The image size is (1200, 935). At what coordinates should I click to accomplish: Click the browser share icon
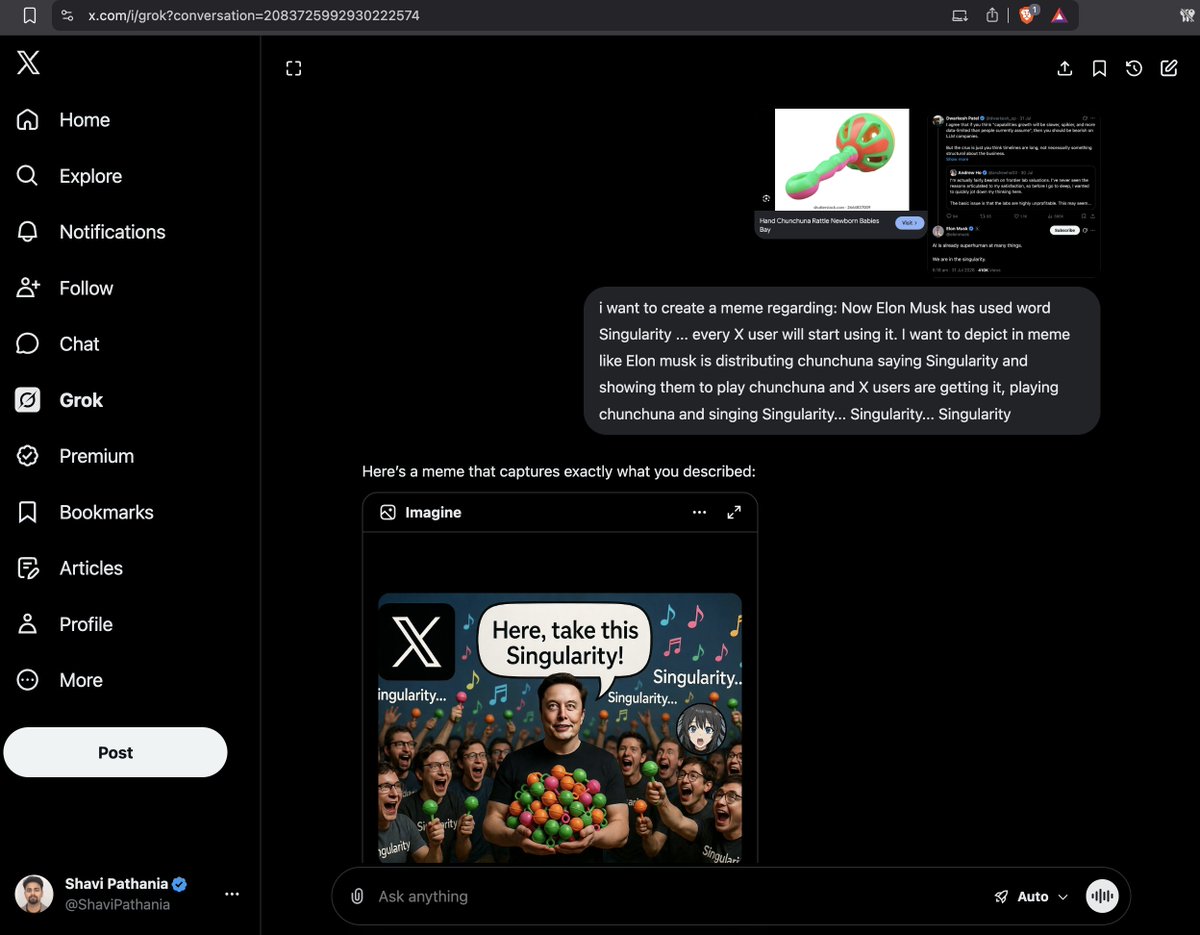pyautogui.click(x=992, y=15)
